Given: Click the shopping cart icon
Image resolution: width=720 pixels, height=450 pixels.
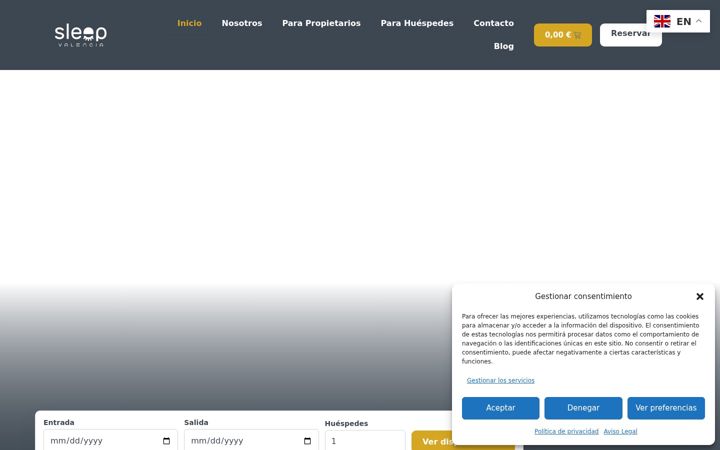Looking at the screenshot, I should pos(577,35).
